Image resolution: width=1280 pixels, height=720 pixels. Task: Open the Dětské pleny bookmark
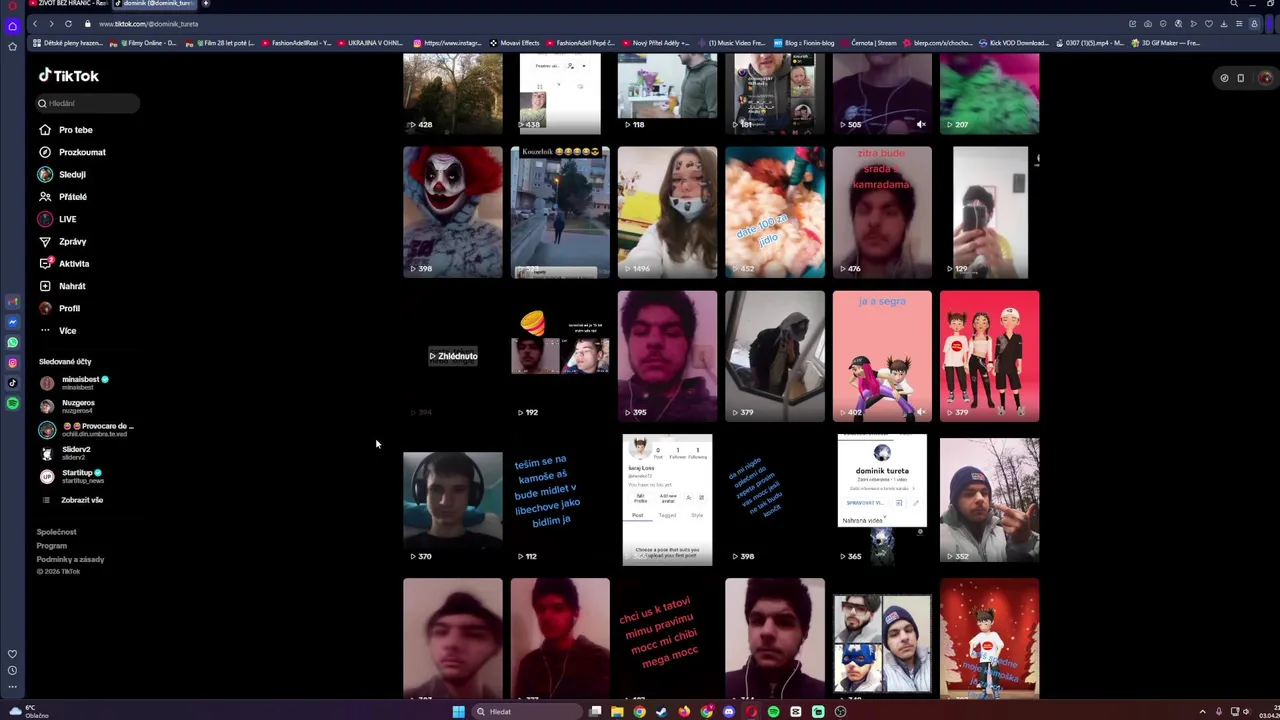click(68, 43)
